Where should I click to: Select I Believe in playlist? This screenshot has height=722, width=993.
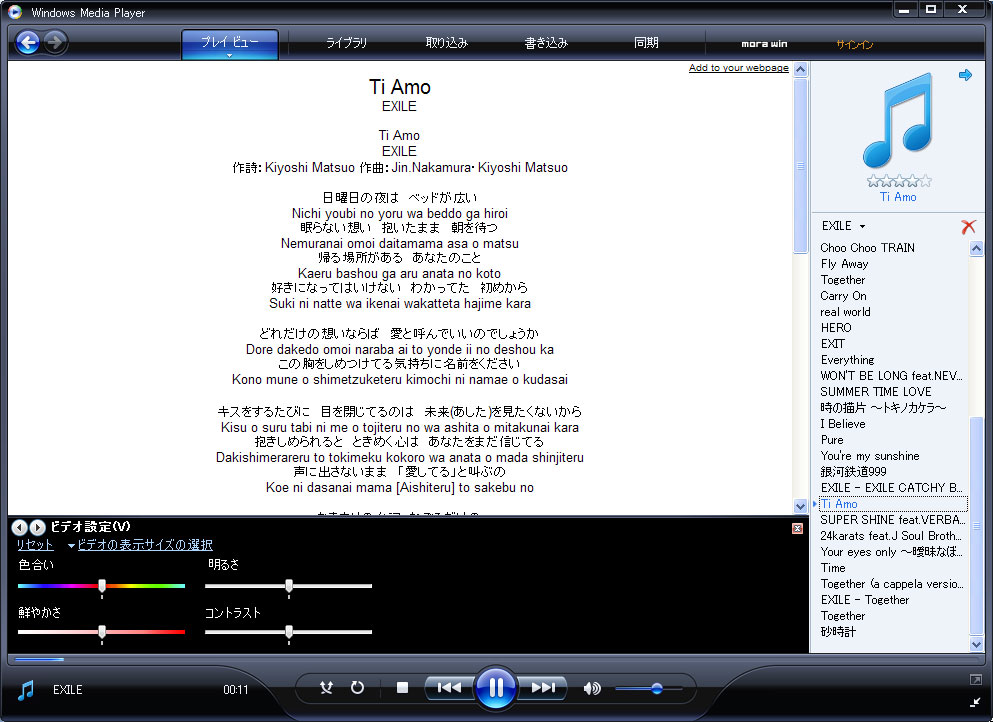[x=842, y=424]
